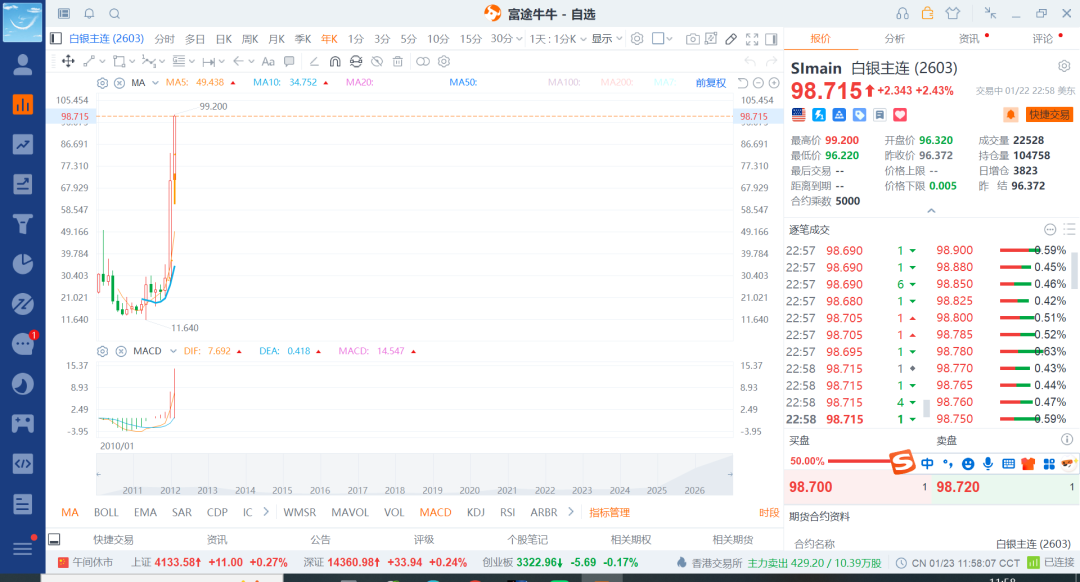Open the text annotation tool (Aa)

click(x=267, y=62)
